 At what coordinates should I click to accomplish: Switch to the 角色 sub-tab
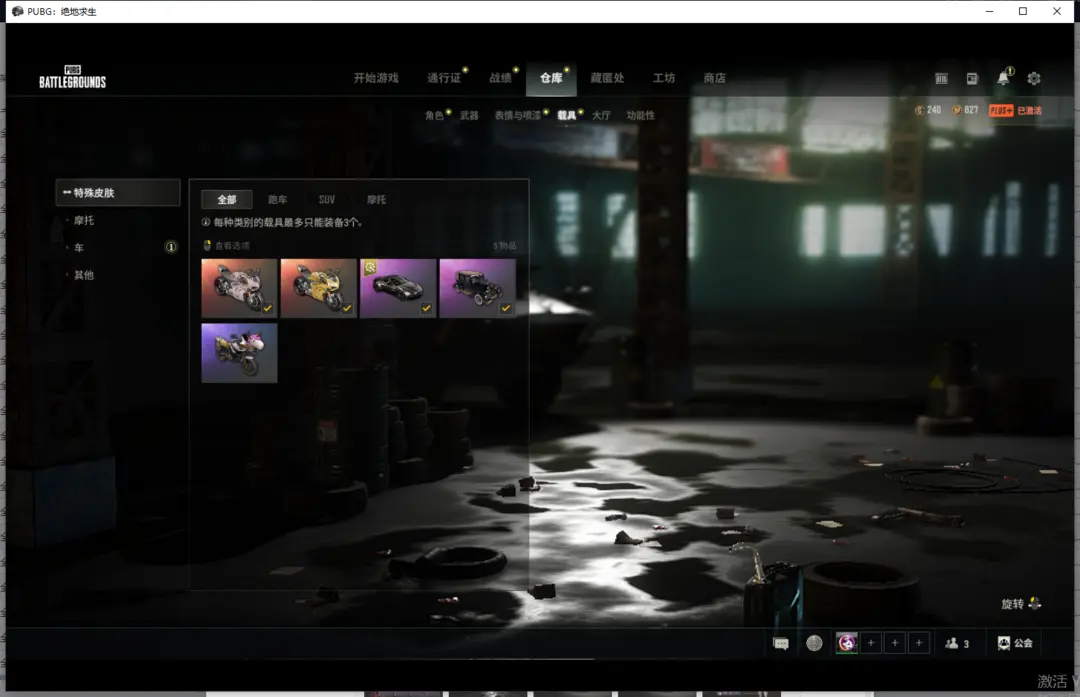(435, 115)
